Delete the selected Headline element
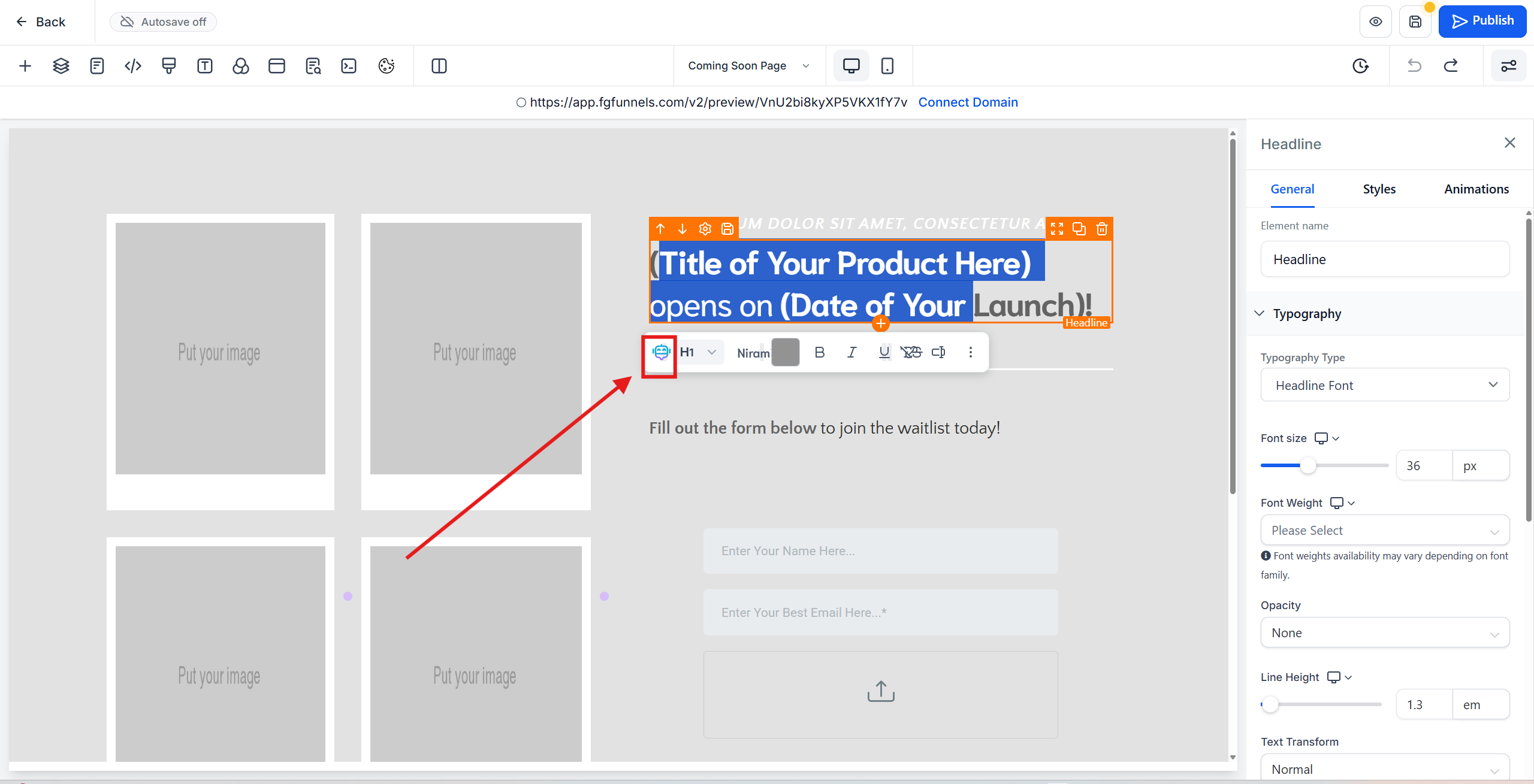The width and height of the screenshot is (1534, 784). pos(1101,229)
